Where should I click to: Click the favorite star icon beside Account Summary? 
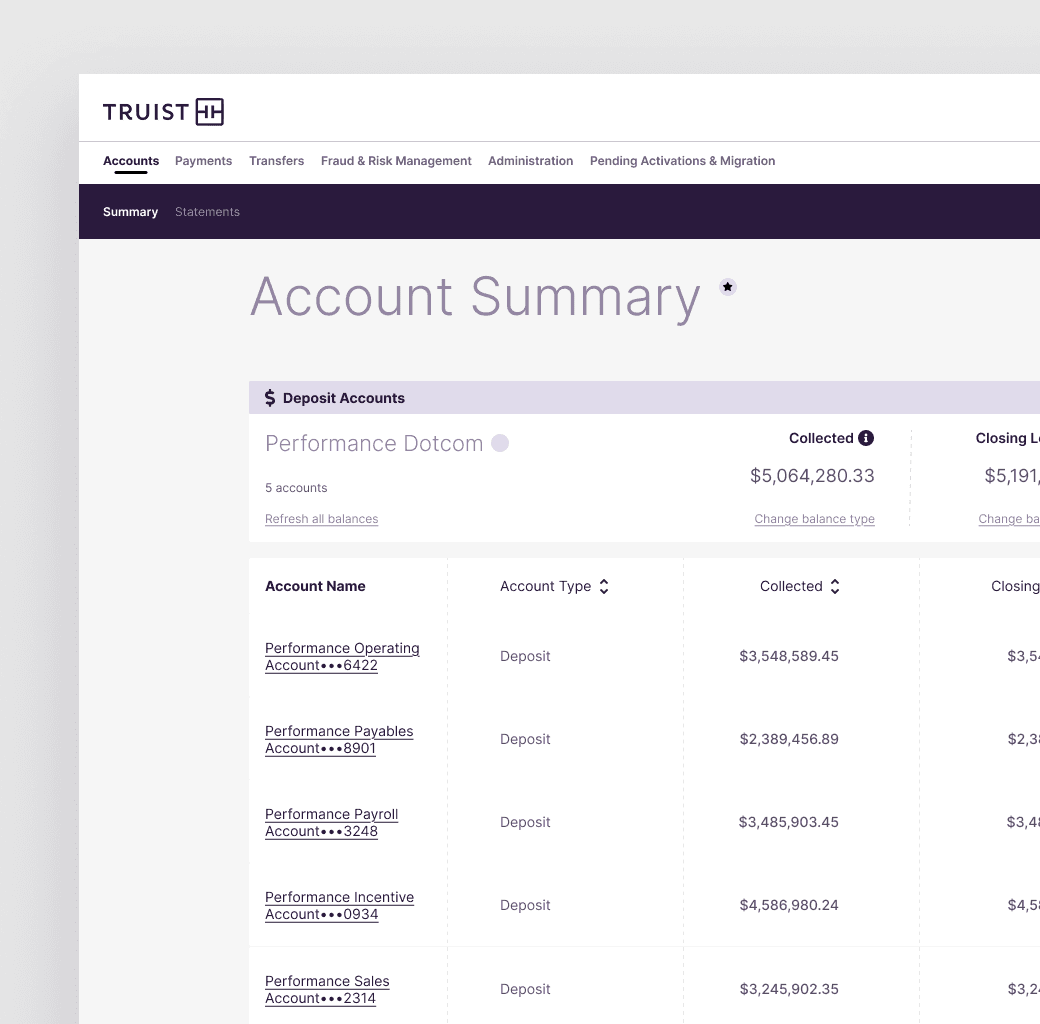[728, 287]
